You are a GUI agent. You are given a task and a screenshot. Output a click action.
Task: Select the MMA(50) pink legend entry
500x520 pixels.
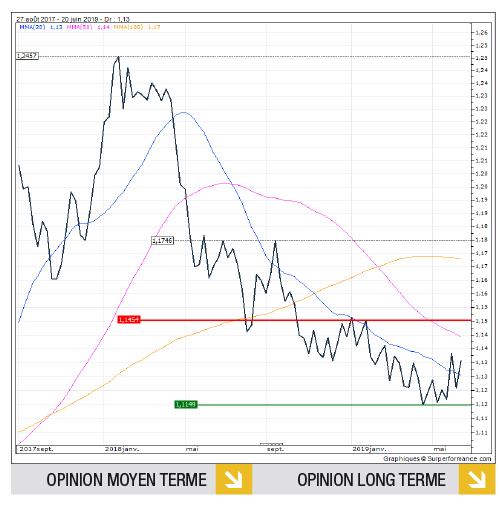[88, 27]
